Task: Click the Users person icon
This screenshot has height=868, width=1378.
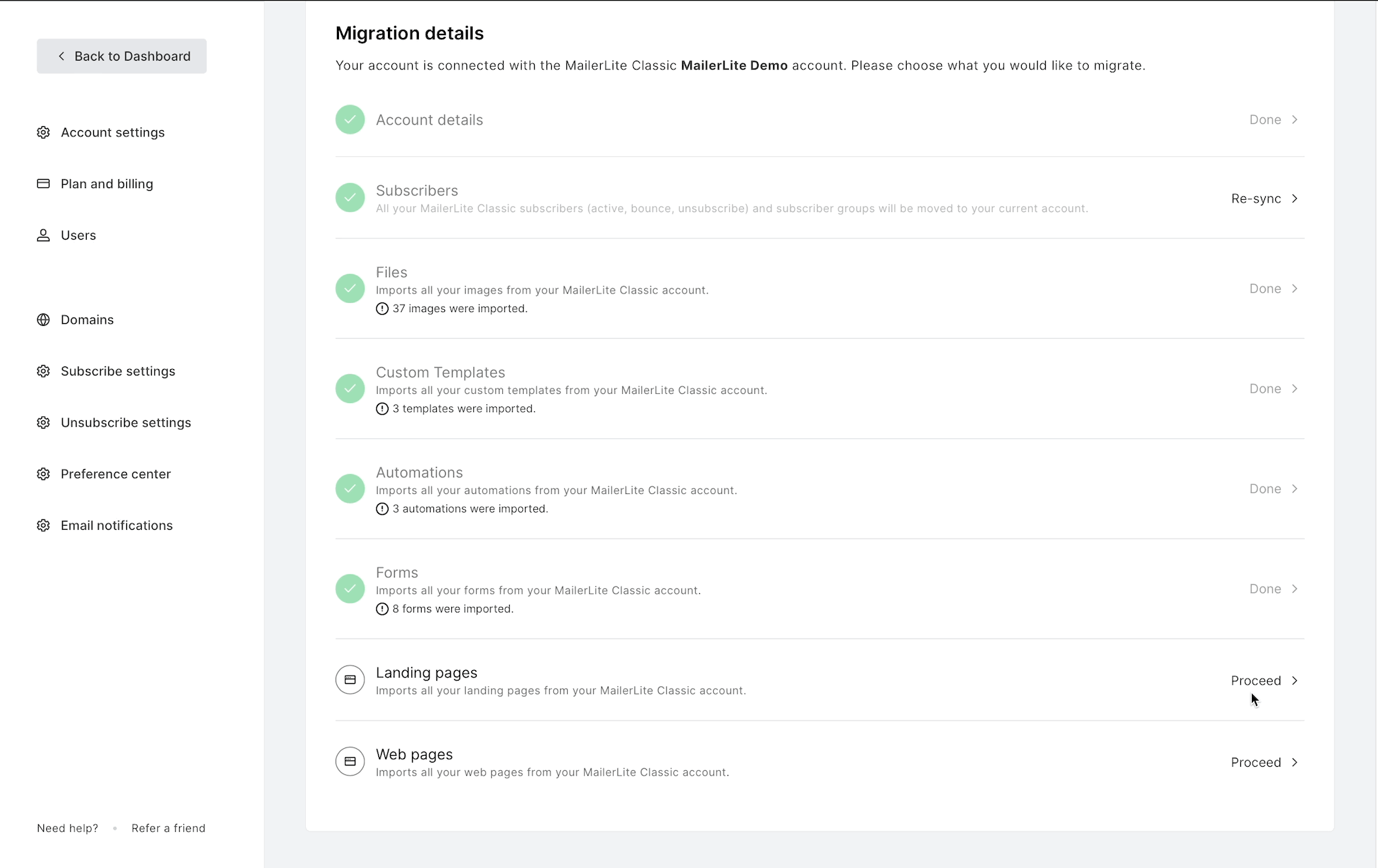Action: click(43, 236)
